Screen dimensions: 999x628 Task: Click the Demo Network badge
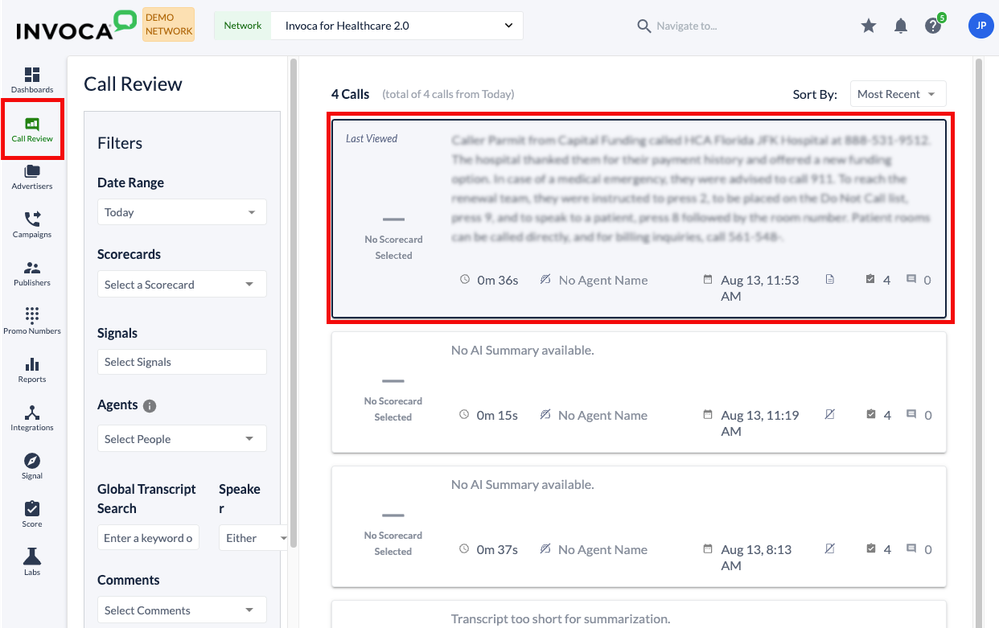click(x=168, y=24)
